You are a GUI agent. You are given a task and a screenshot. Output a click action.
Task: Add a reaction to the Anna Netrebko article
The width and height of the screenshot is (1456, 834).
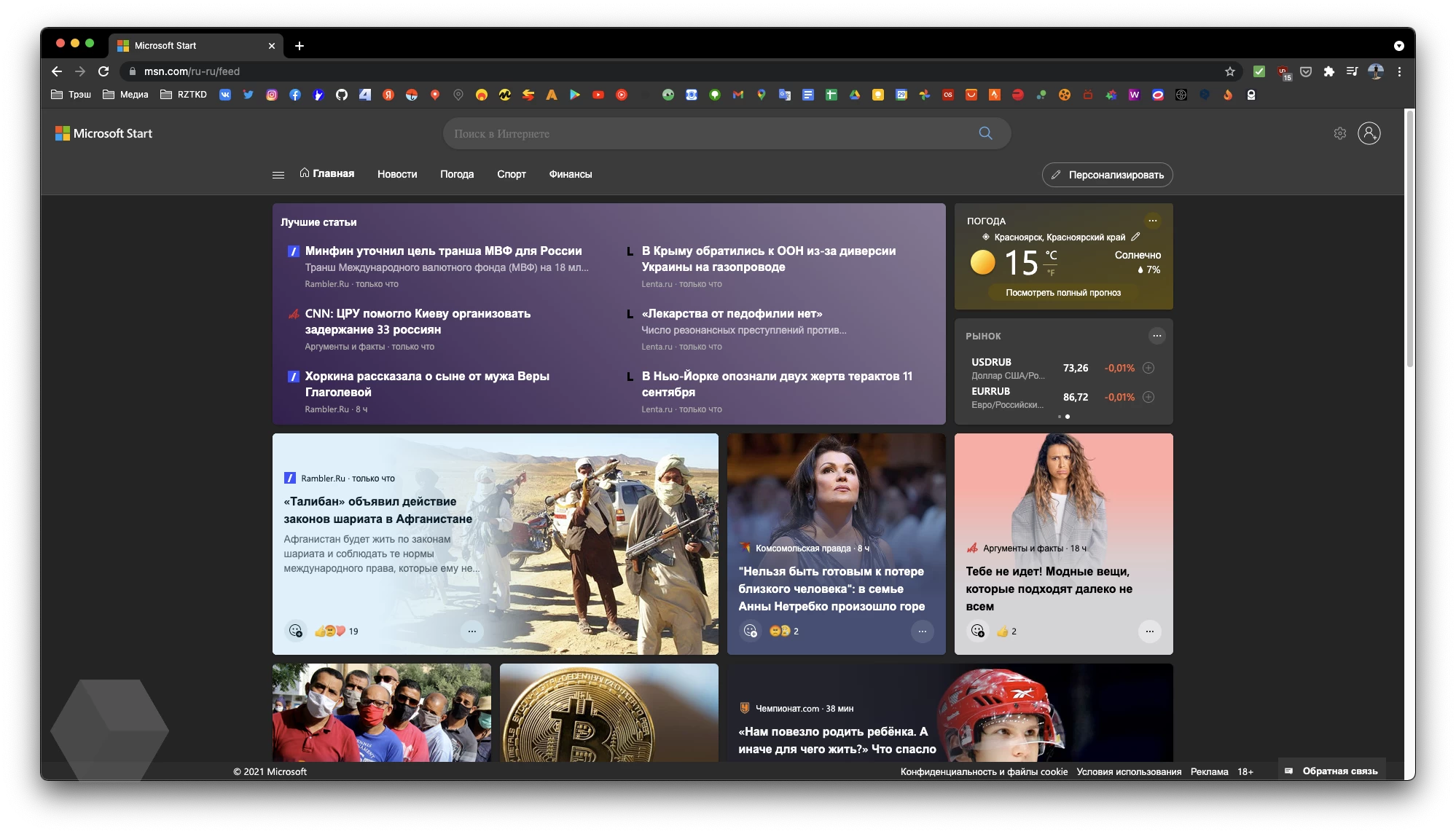tap(751, 632)
